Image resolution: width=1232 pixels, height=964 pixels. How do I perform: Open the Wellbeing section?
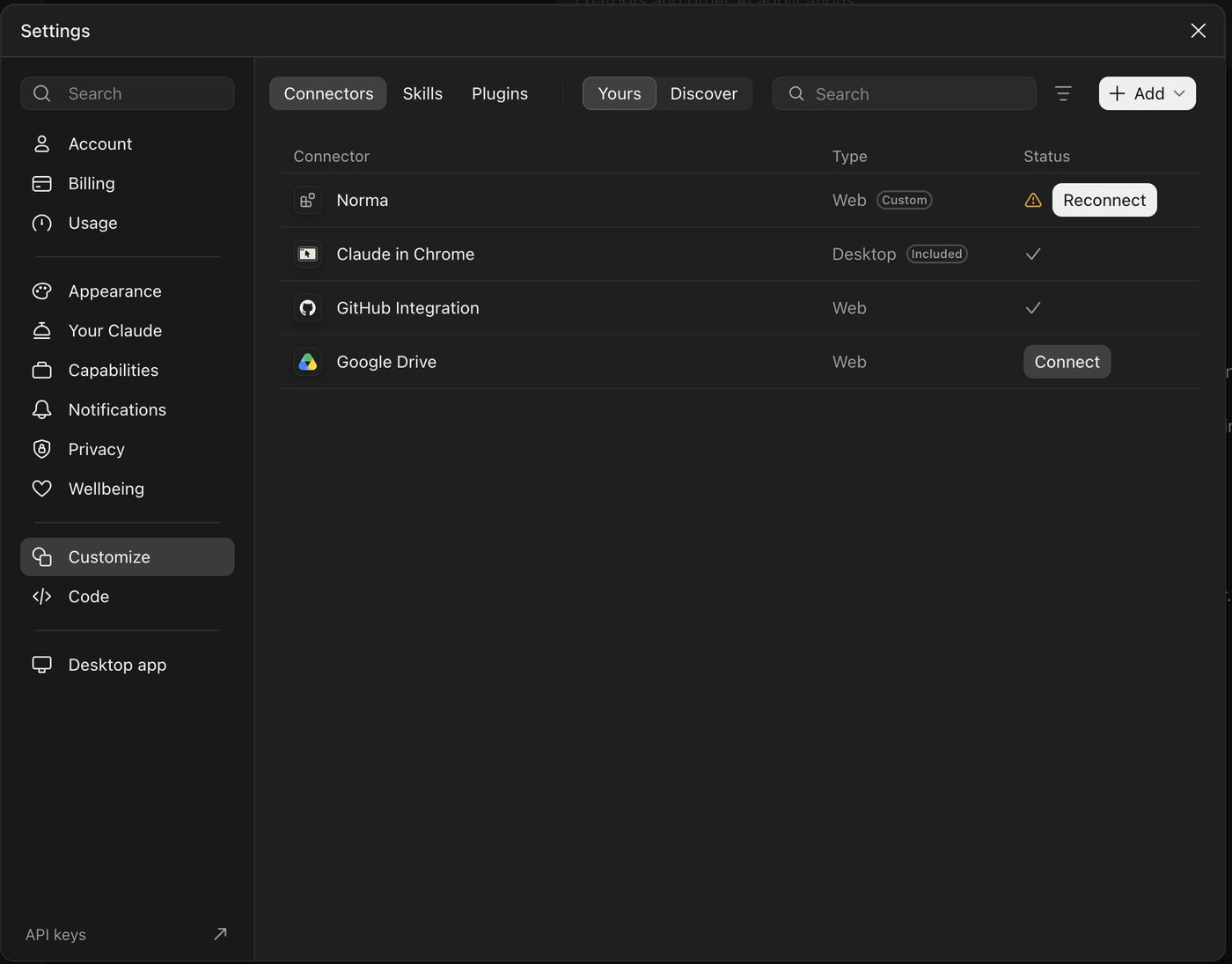click(128, 489)
